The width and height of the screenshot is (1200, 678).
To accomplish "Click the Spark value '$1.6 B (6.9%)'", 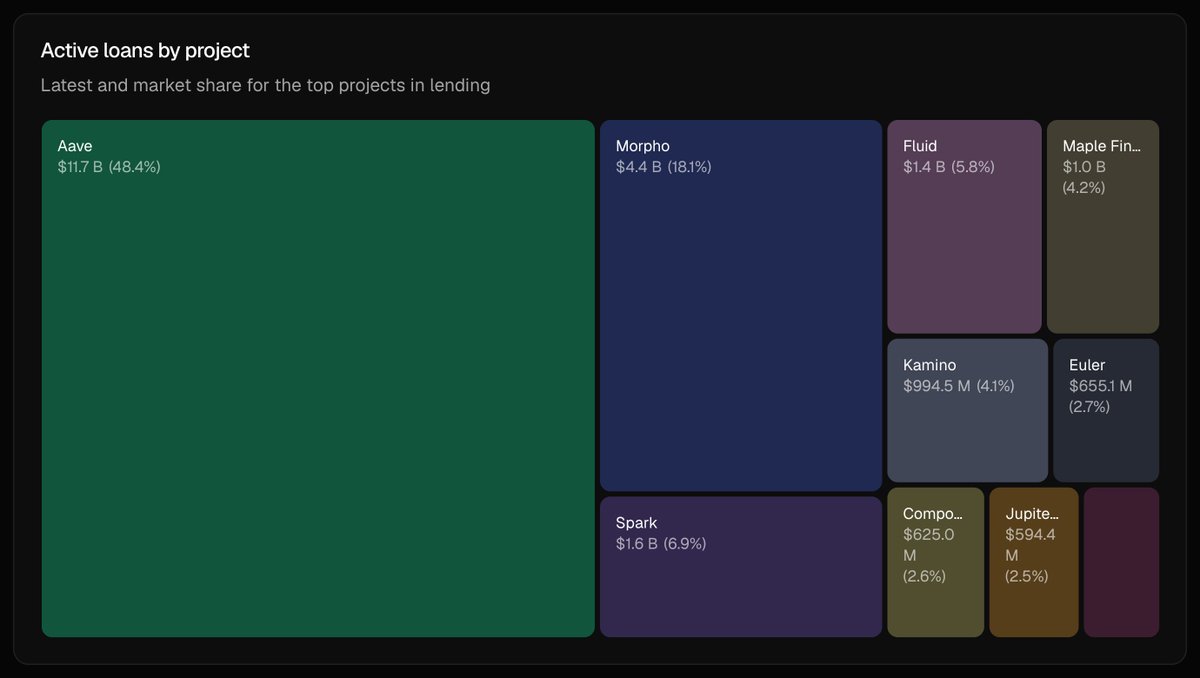I will click(661, 544).
